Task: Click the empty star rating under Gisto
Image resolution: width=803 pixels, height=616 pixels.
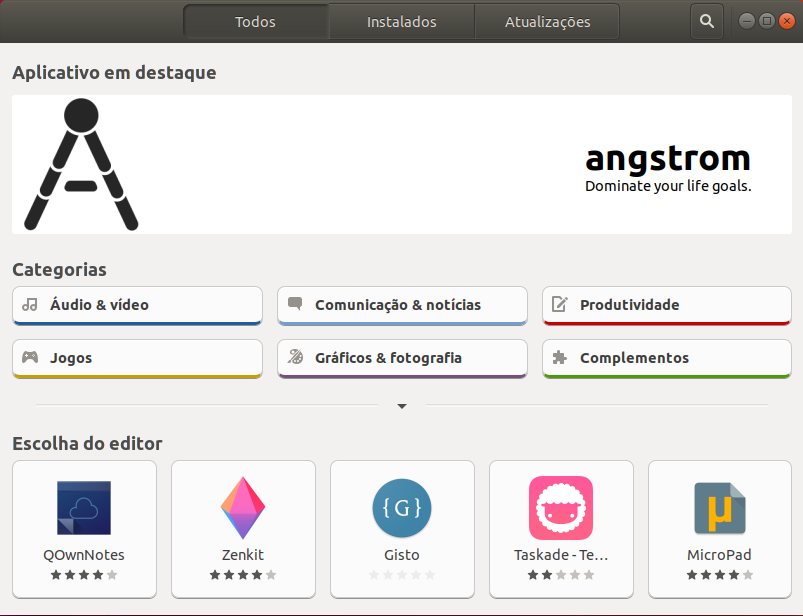Action: [402, 575]
